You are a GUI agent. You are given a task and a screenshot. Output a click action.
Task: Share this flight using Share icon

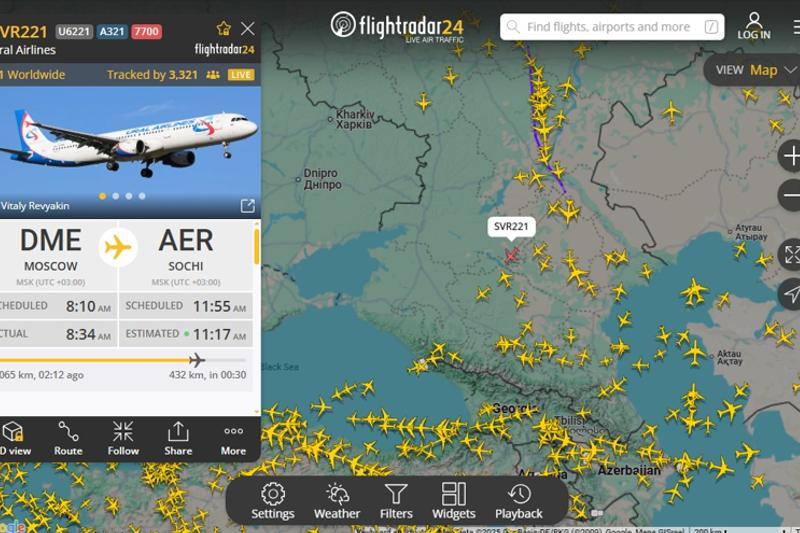coord(178,439)
